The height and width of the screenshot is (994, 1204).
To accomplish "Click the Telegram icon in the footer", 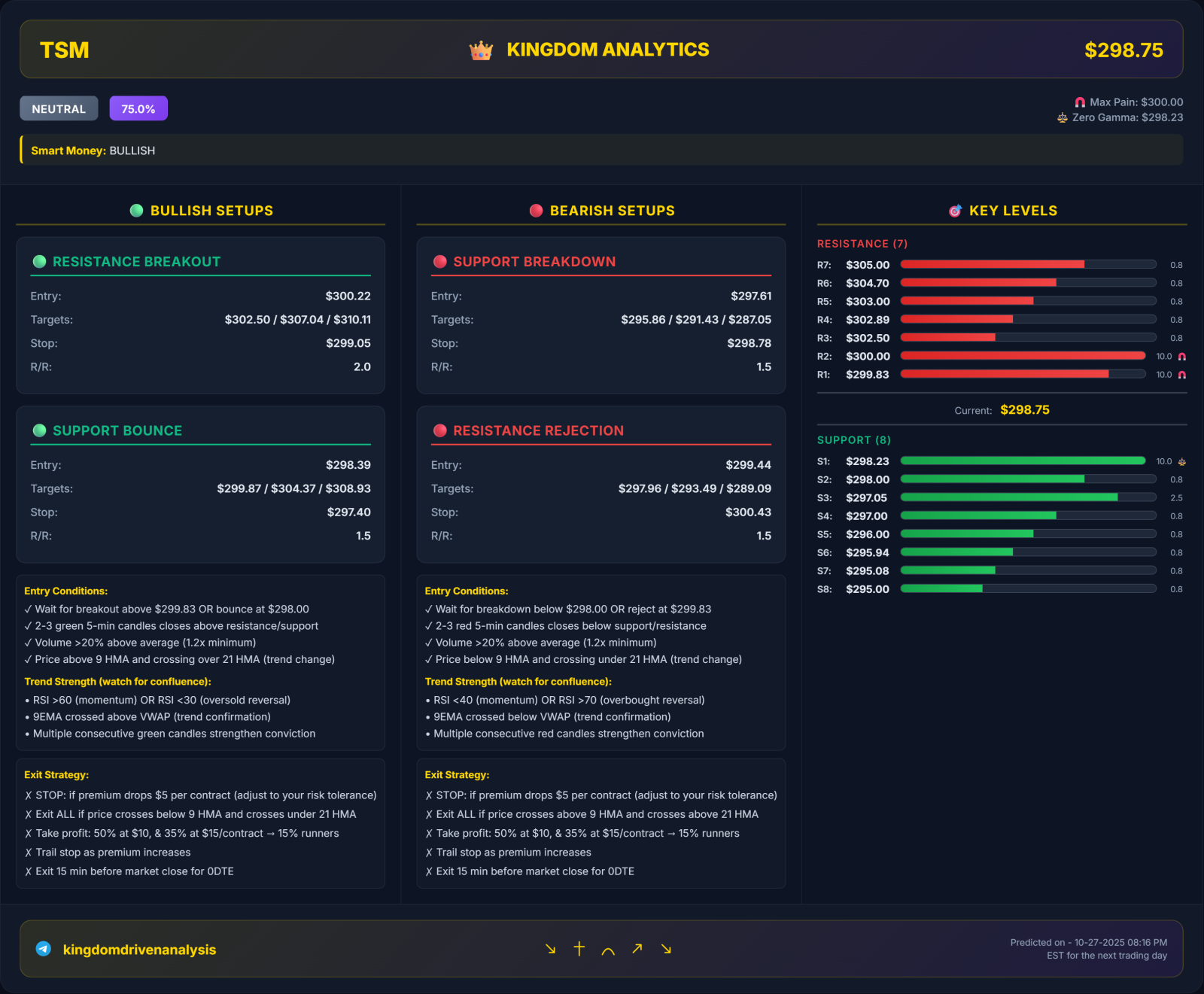I will point(44,949).
